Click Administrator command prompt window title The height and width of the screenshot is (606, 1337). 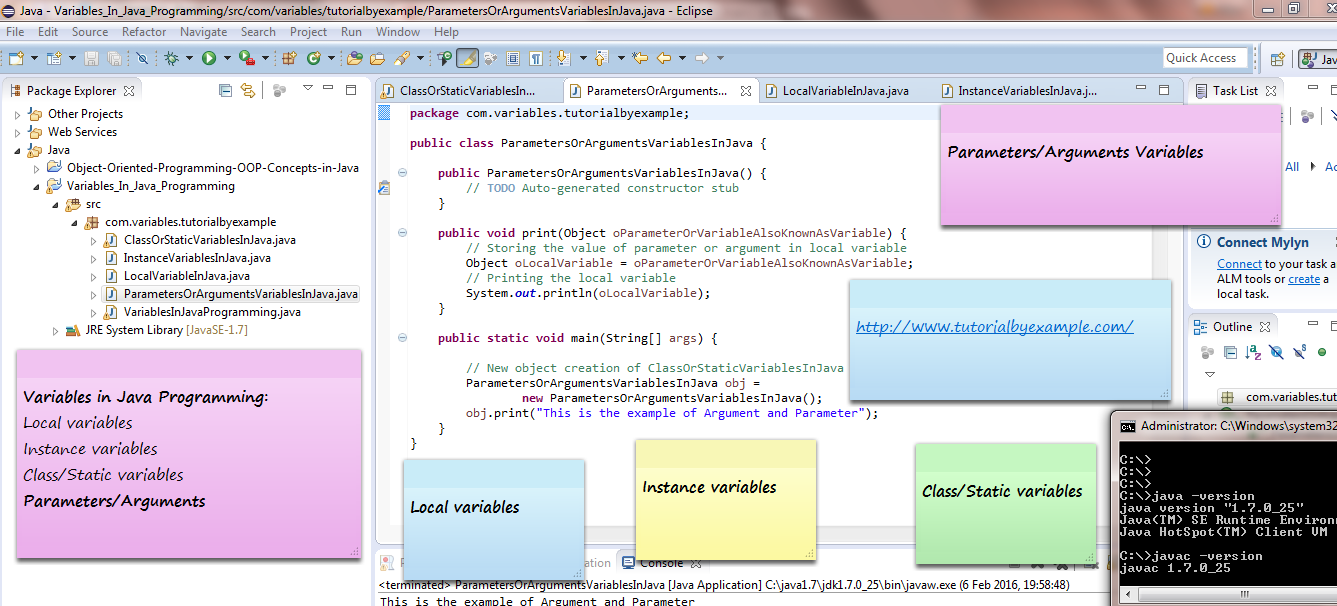tap(1238, 425)
